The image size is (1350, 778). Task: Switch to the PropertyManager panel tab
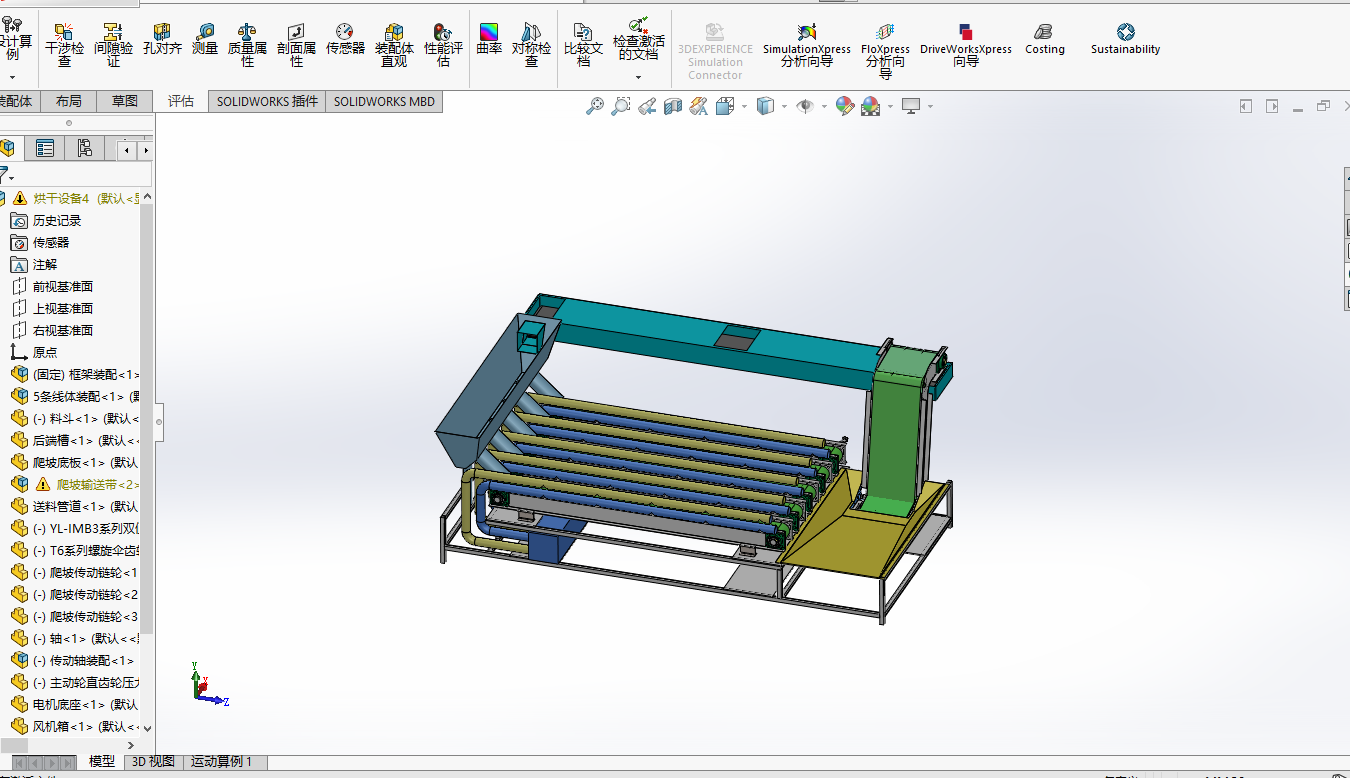coord(45,149)
